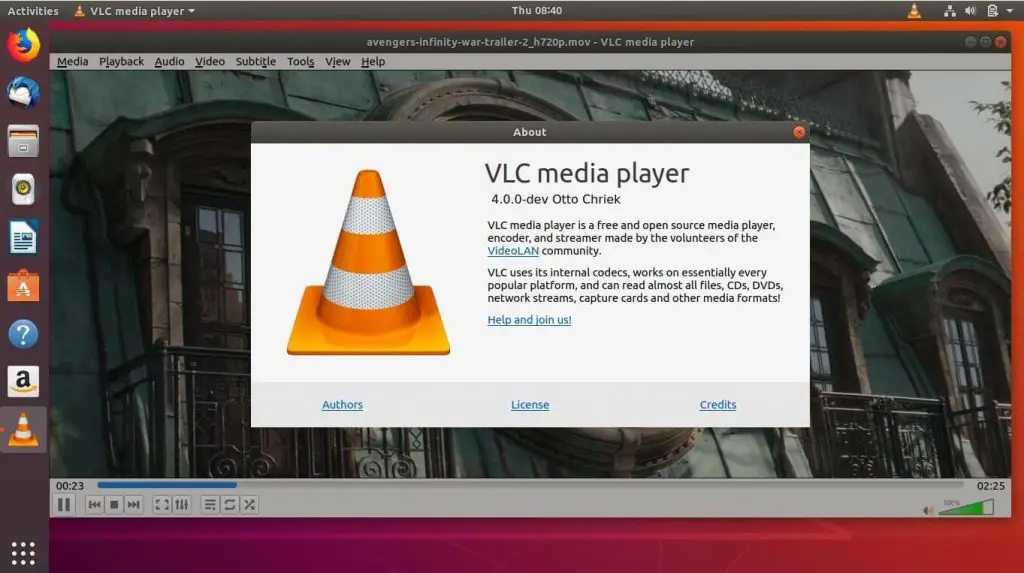Screen dimensions: 1024x573
Task: Minimize the VLC main window
Action: 970,42
